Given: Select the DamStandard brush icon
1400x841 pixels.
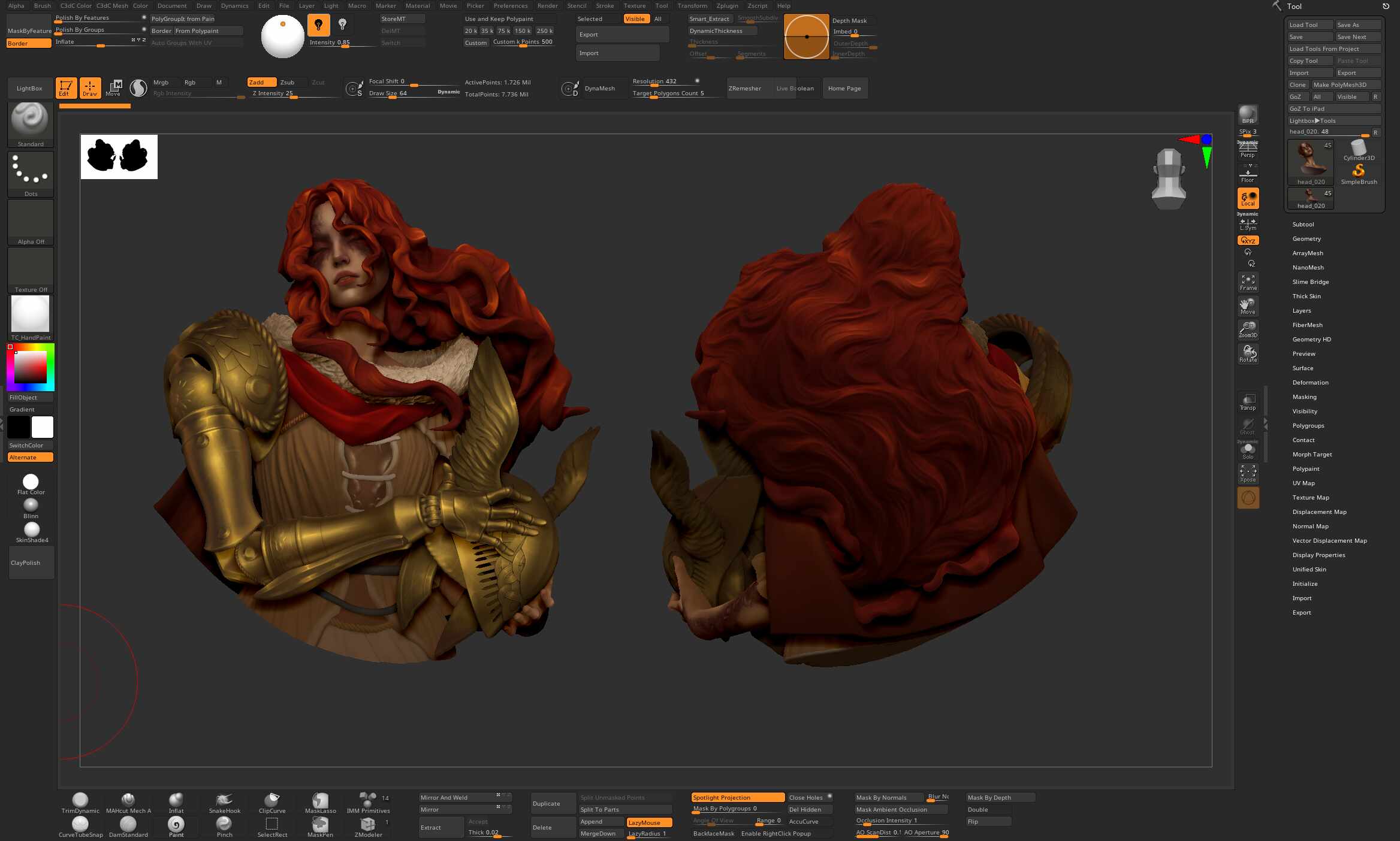Looking at the screenshot, I should pos(128,825).
